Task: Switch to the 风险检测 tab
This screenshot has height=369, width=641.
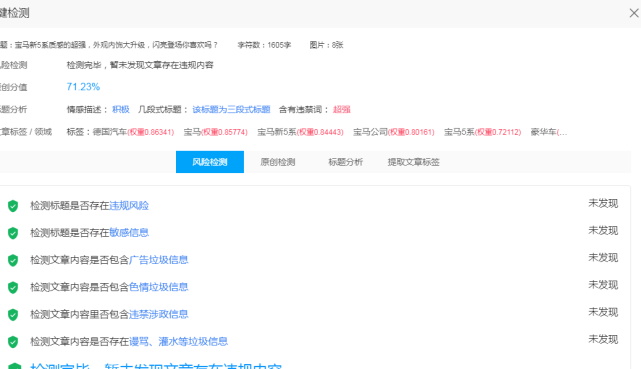Action: point(210,162)
